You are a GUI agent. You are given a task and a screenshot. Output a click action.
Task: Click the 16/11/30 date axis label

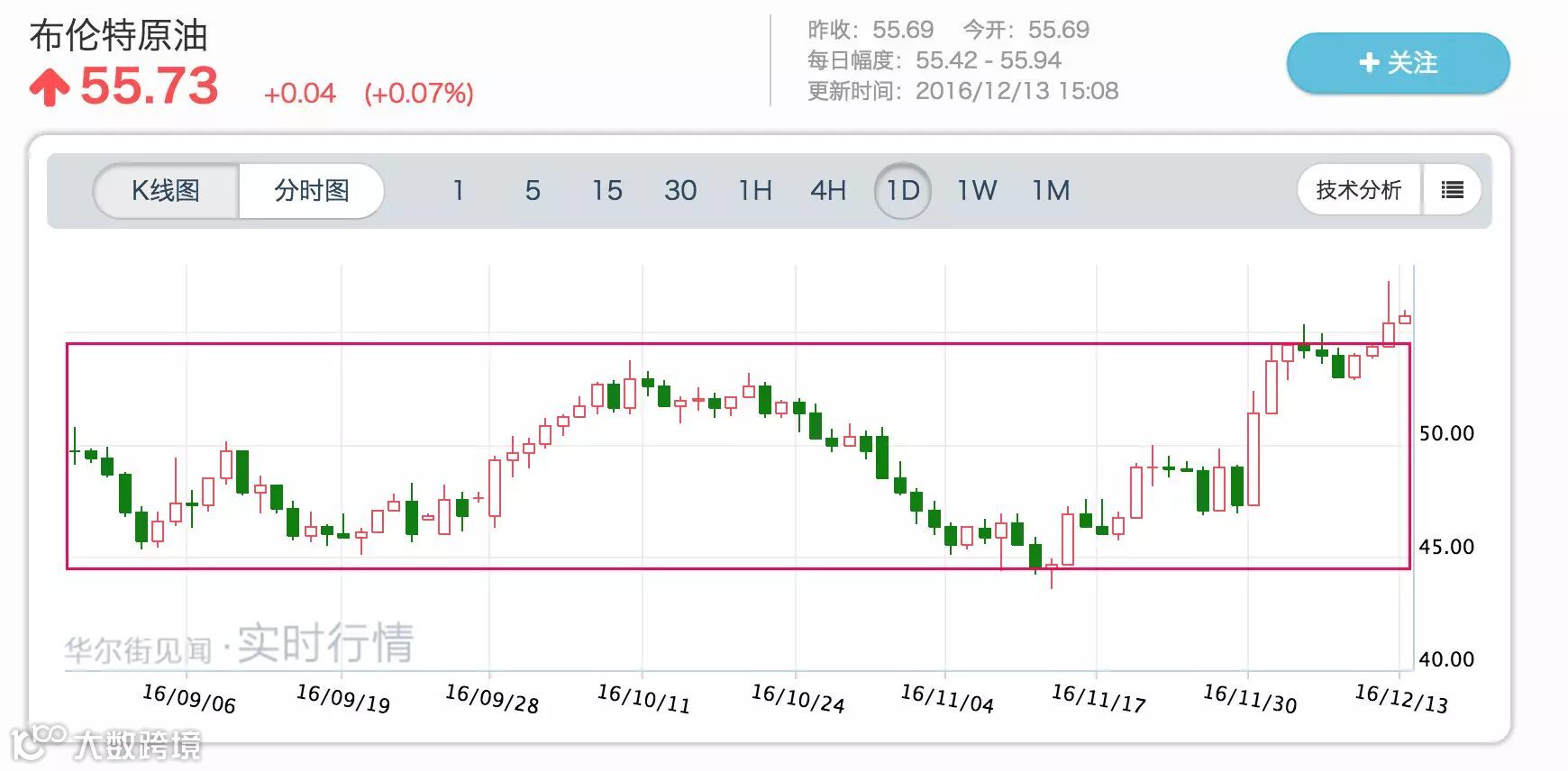(x=1250, y=698)
